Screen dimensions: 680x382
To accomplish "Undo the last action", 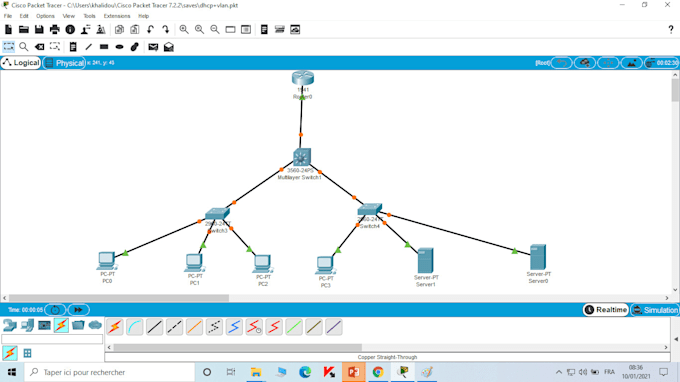I will tap(150, 29).
